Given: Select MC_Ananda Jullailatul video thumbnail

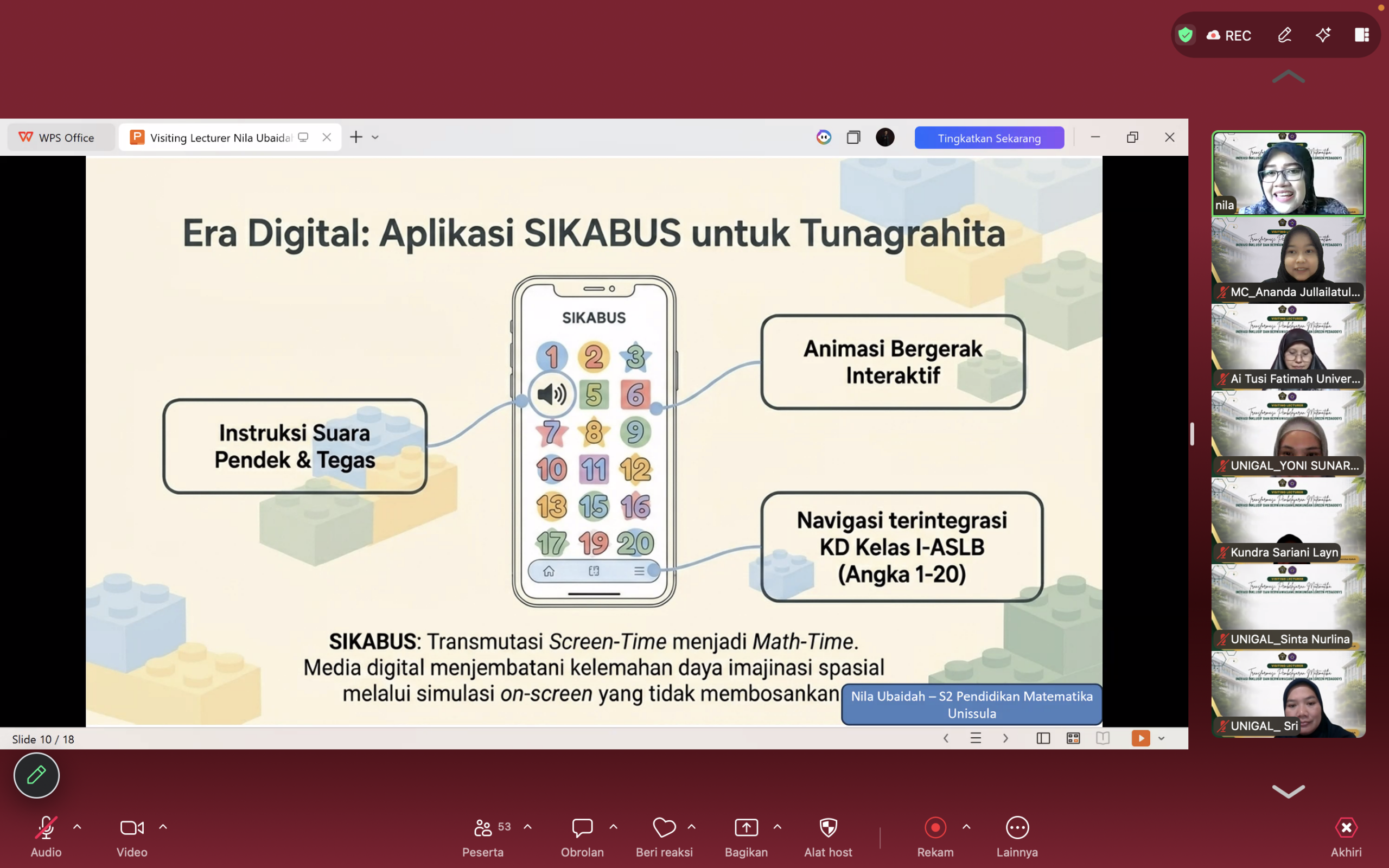Looking at the screenshot, I should click(x=1289, y=260).
